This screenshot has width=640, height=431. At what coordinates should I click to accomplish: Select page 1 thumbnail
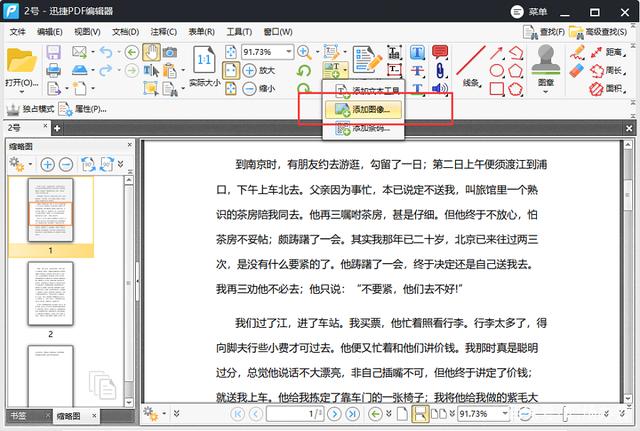click(x=51, y=210)
